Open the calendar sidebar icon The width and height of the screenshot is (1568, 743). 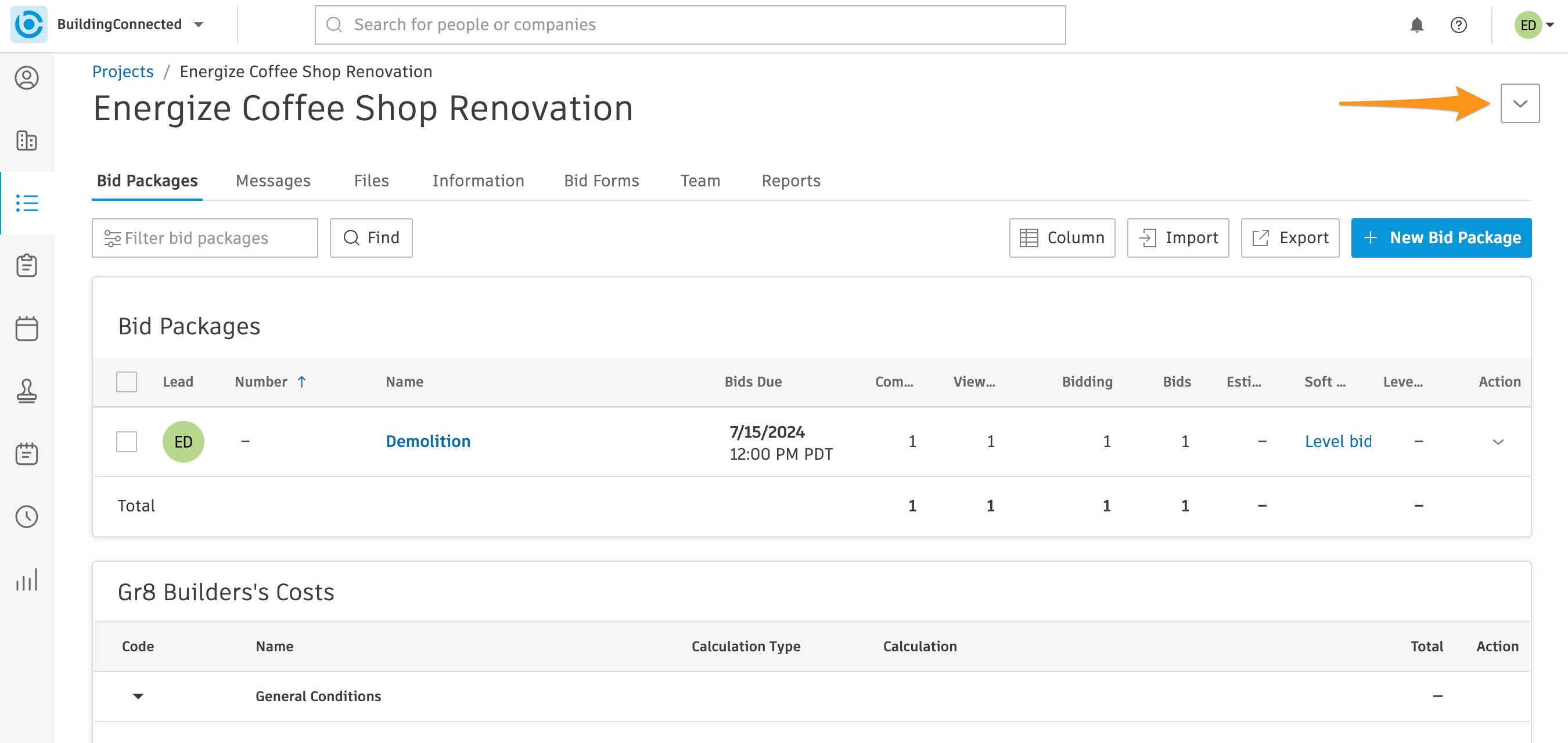click(x=27, y=329)
